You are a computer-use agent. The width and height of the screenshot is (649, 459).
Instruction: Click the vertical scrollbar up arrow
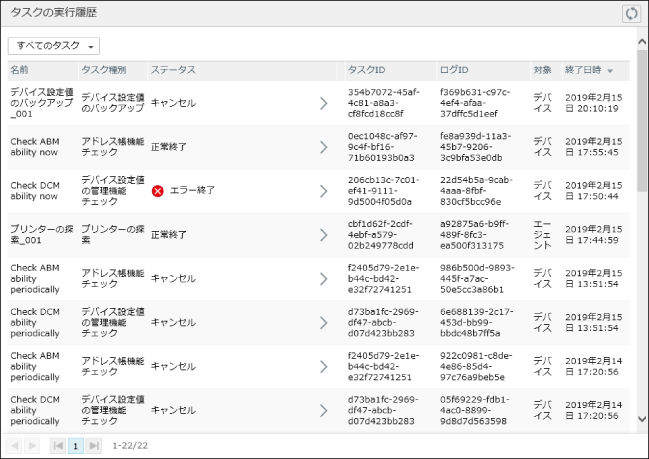(x=641, y=44)
